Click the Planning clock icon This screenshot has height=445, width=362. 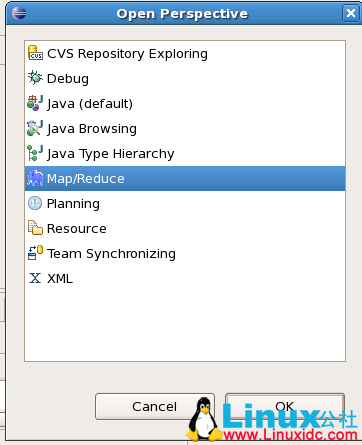[35, 203]
